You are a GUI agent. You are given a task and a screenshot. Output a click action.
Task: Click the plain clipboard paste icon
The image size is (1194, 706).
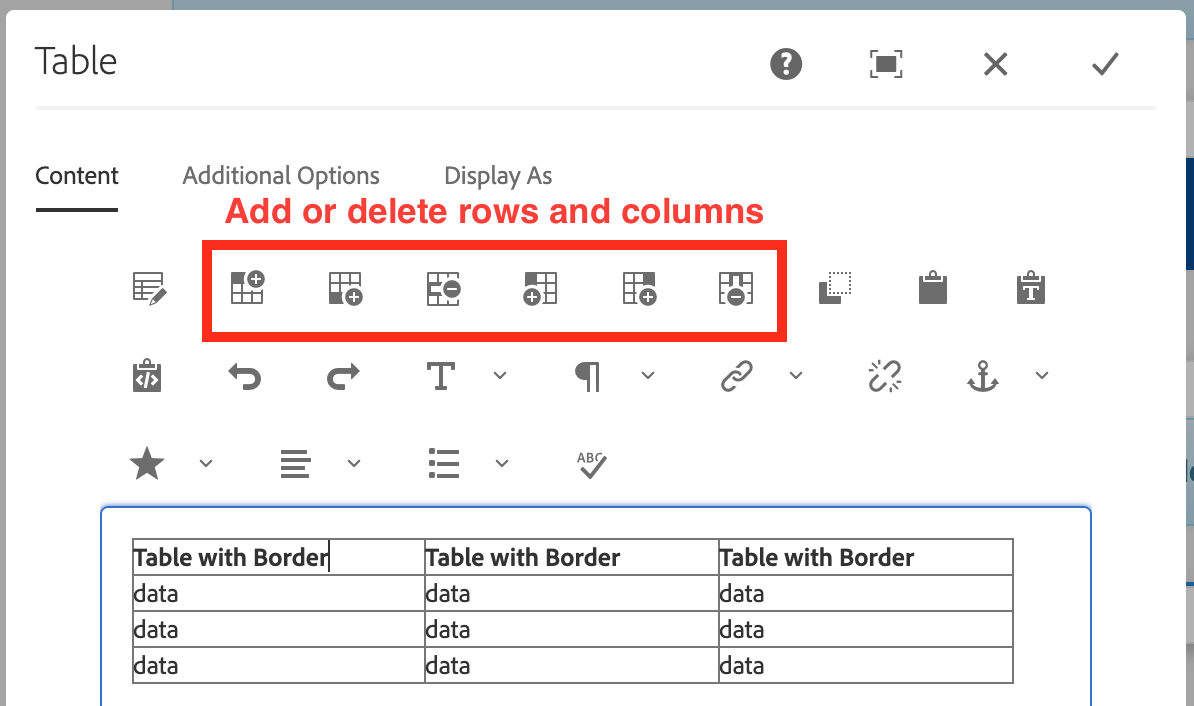[x=932, y=289]
